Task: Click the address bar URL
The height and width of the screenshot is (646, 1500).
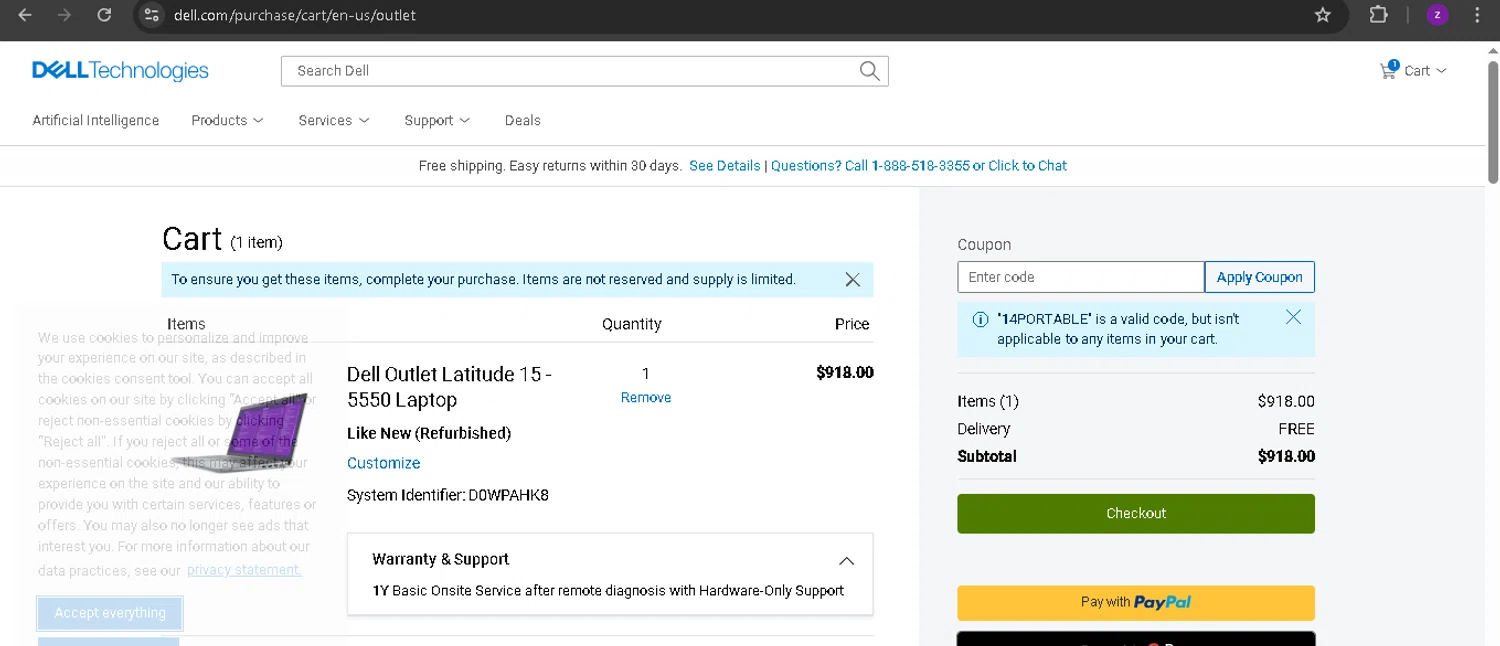Action: [295, 15]
